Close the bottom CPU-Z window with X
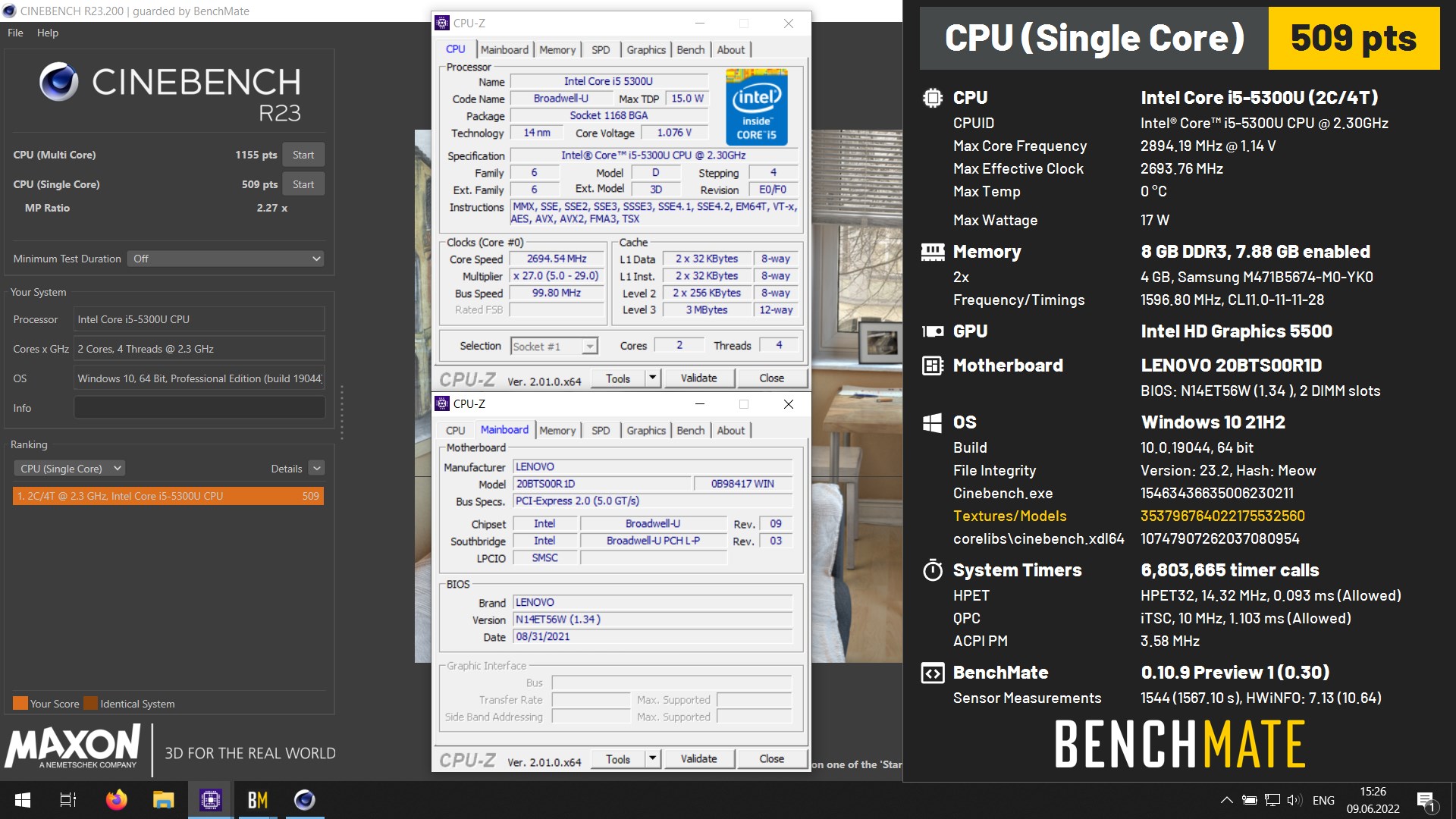Screen dimensions: 1456x819 [789, 404]
